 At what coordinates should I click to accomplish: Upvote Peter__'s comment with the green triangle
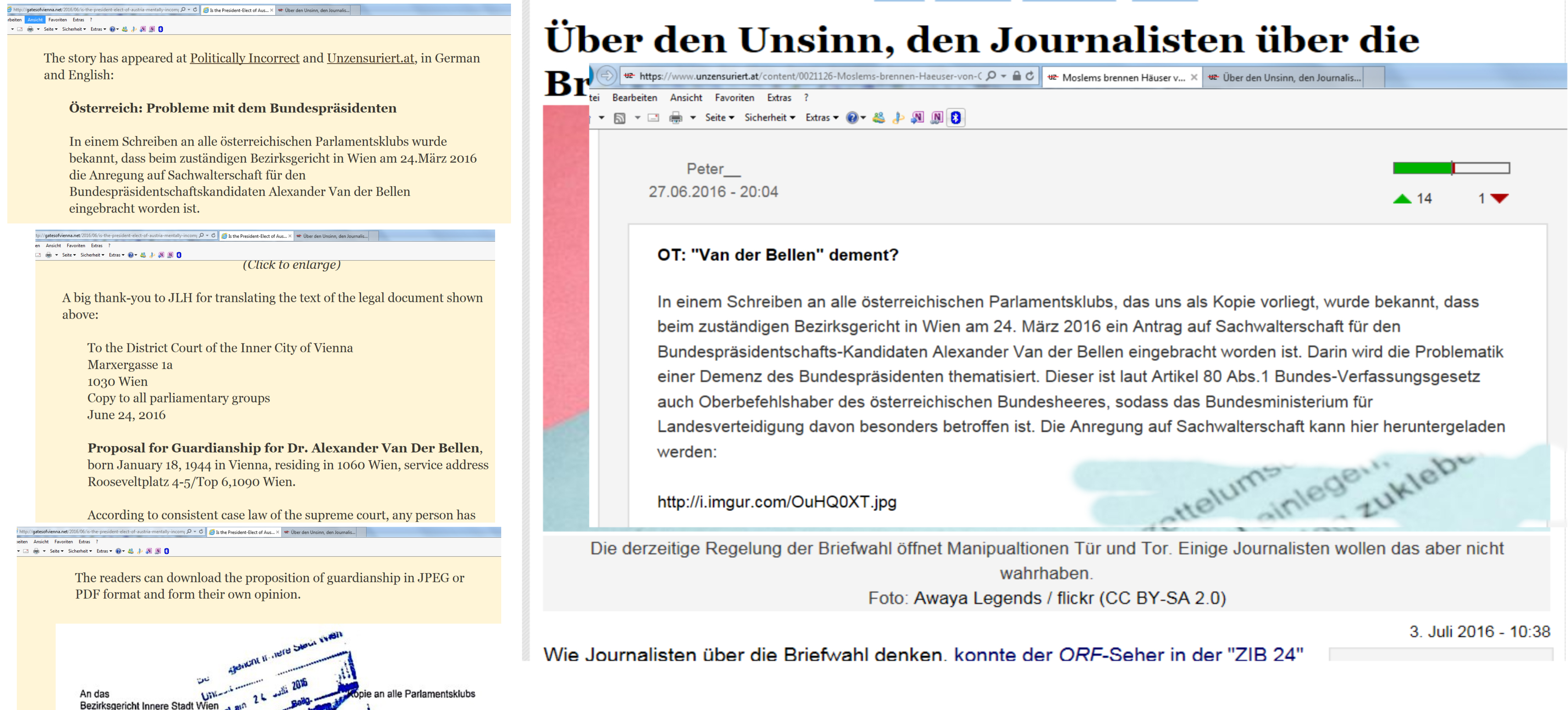(1402, 198)
